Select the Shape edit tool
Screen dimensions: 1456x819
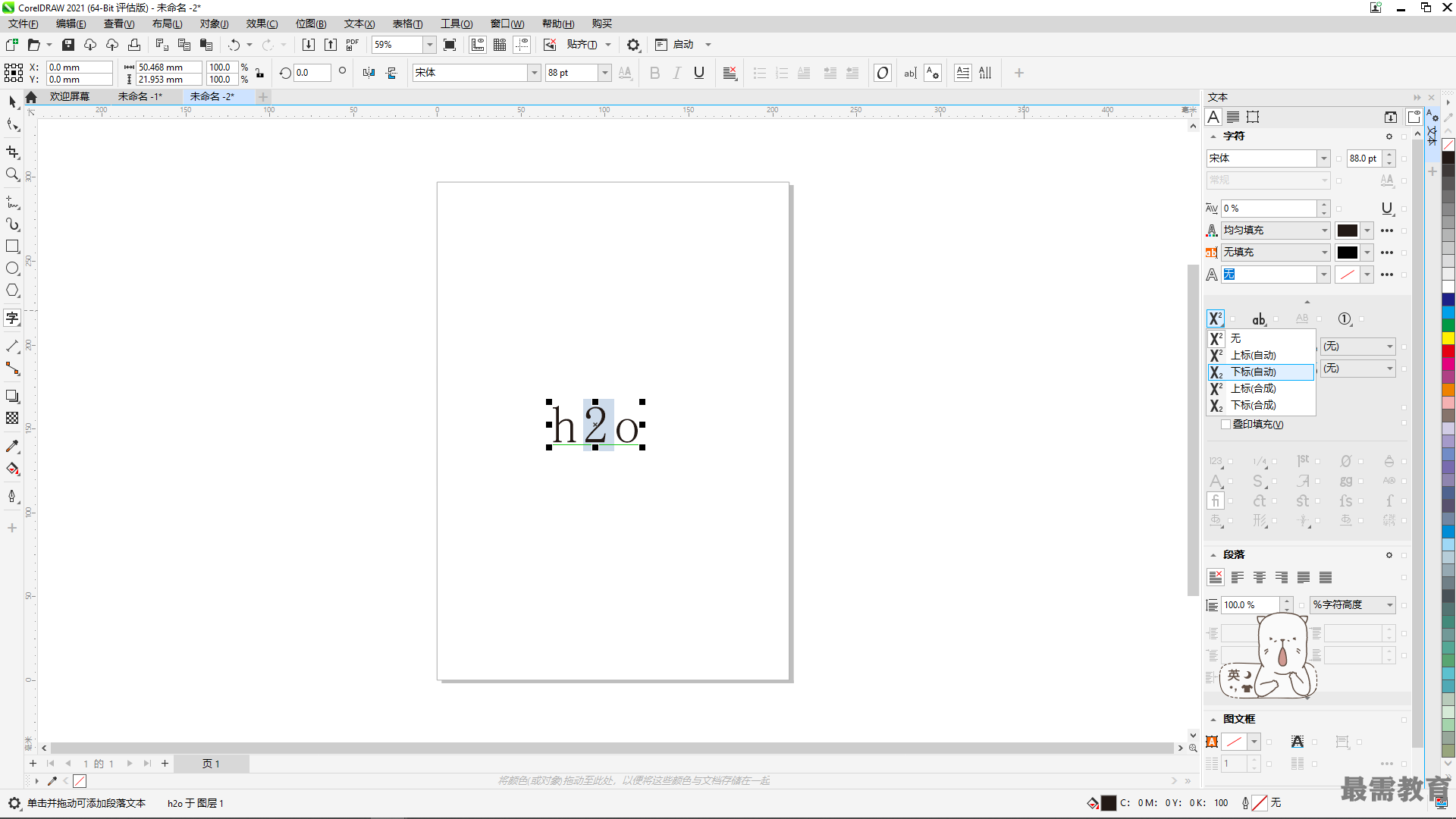(12, 124)
